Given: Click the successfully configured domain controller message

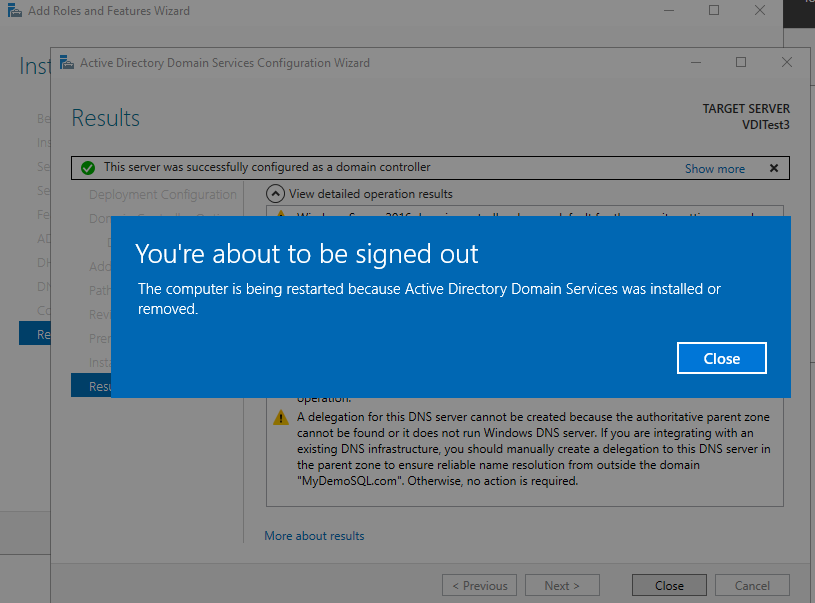Looking at the screenshot, I should coord(267,167).
